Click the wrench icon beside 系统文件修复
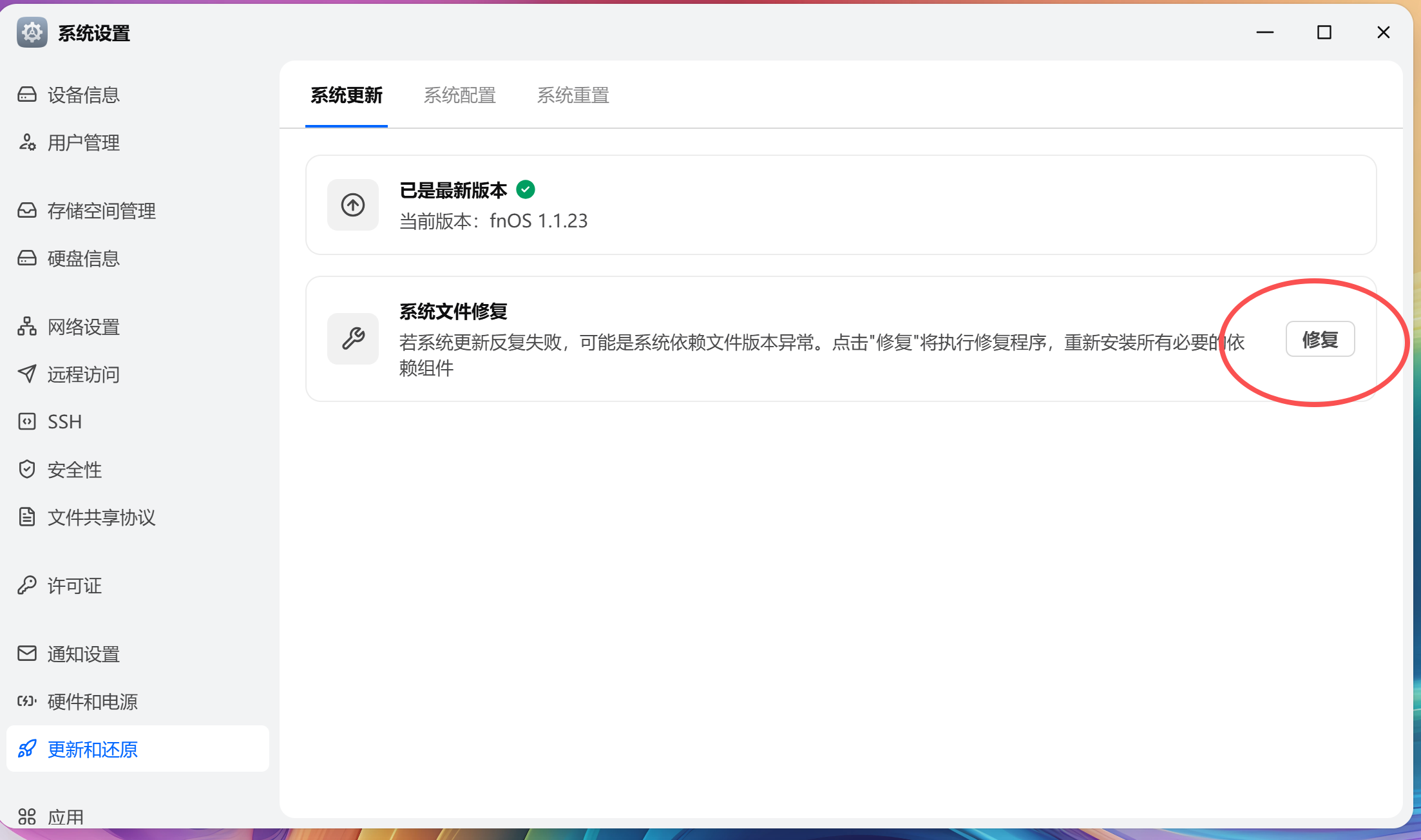This screenshot has width=1421, height=840. coord(352,338)
